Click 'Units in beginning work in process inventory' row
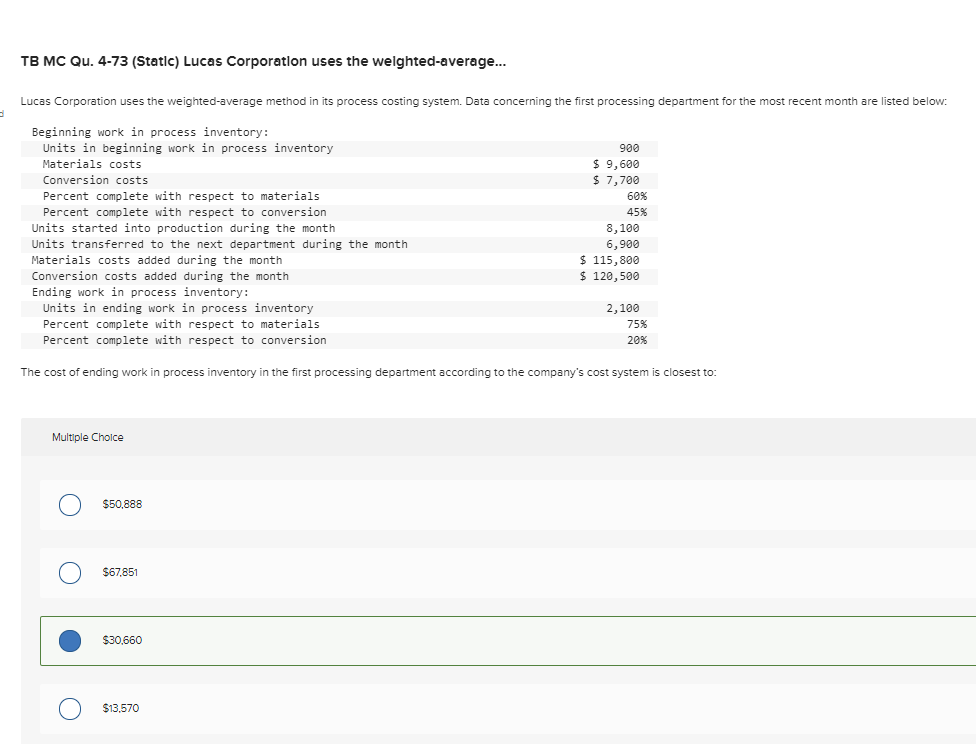The height and width of the screenshot is (744, 976). pos(339,148)
